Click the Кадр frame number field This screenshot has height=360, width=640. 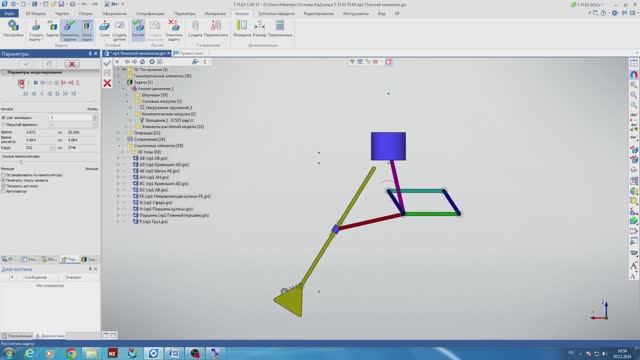[38, 147]
